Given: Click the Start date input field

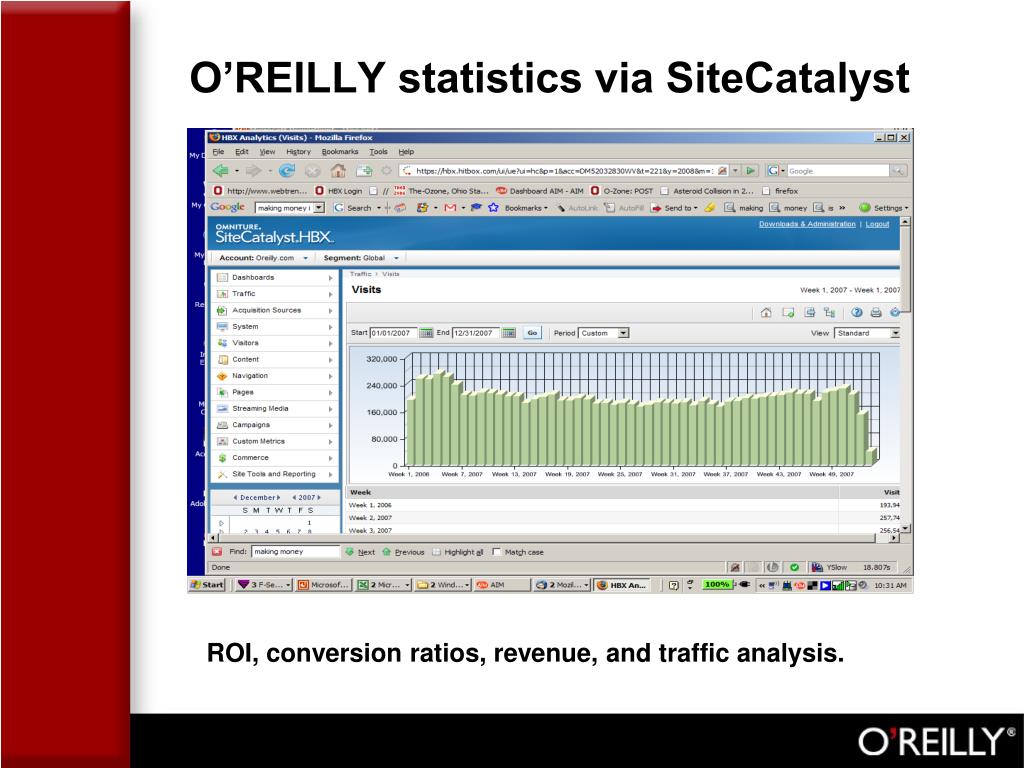Looking at the screenshot, I should point(393,333).
